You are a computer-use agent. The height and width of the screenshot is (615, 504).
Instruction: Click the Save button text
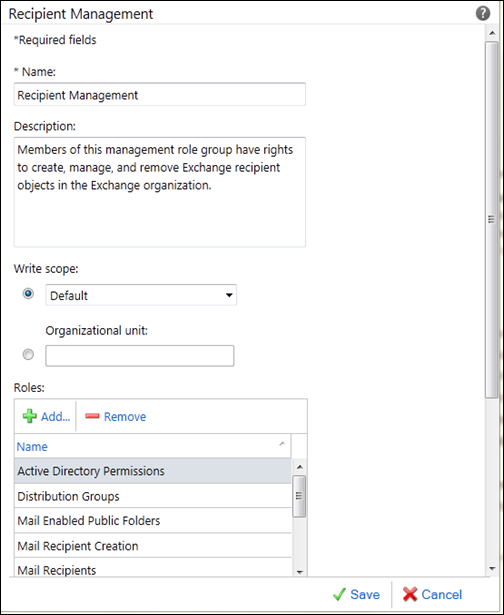(x=365, y=595)
